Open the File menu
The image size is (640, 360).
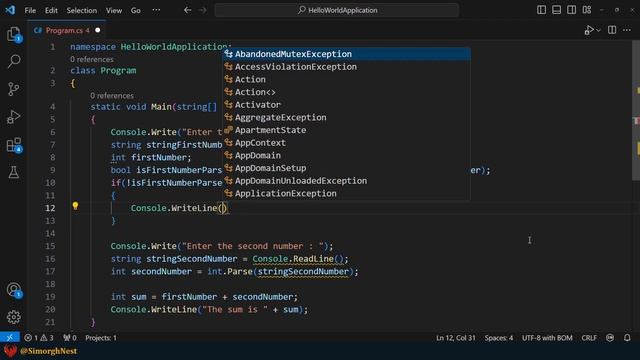pyautogui.click(x=30, y=10)
